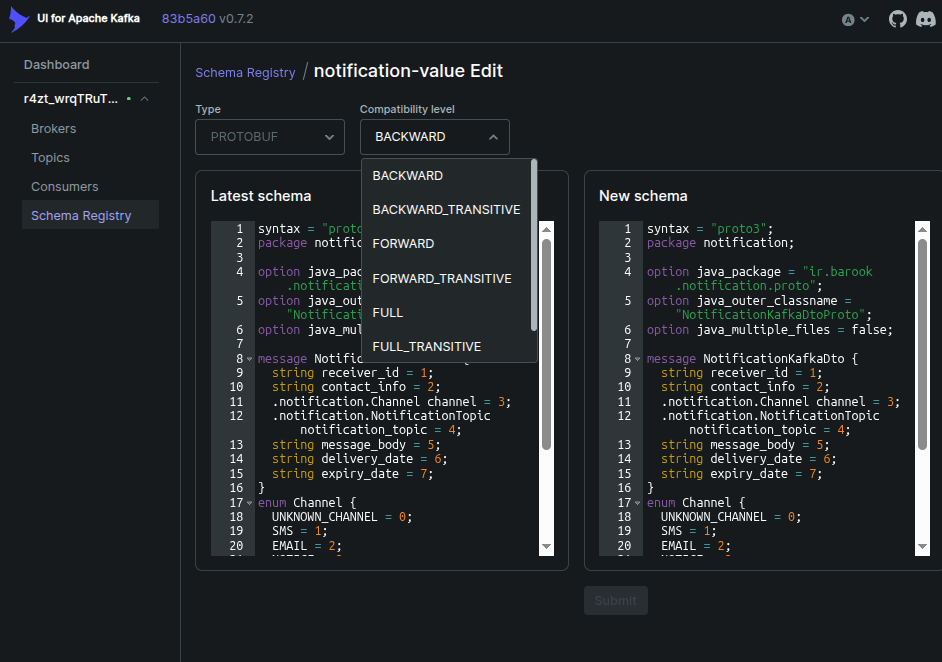Viewport: 942px width, 662px height.
Task: Click New schema scrollbar down arrow
Action: point(922,546)
